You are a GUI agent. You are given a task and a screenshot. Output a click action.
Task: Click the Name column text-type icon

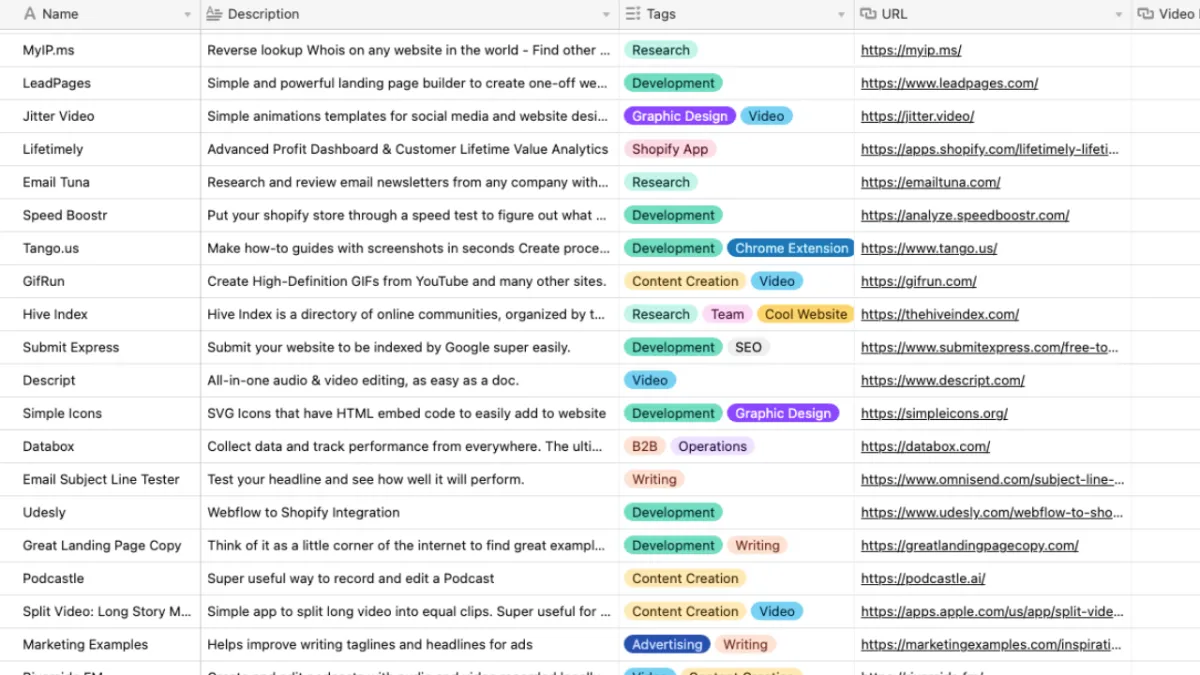click(29, 14)
